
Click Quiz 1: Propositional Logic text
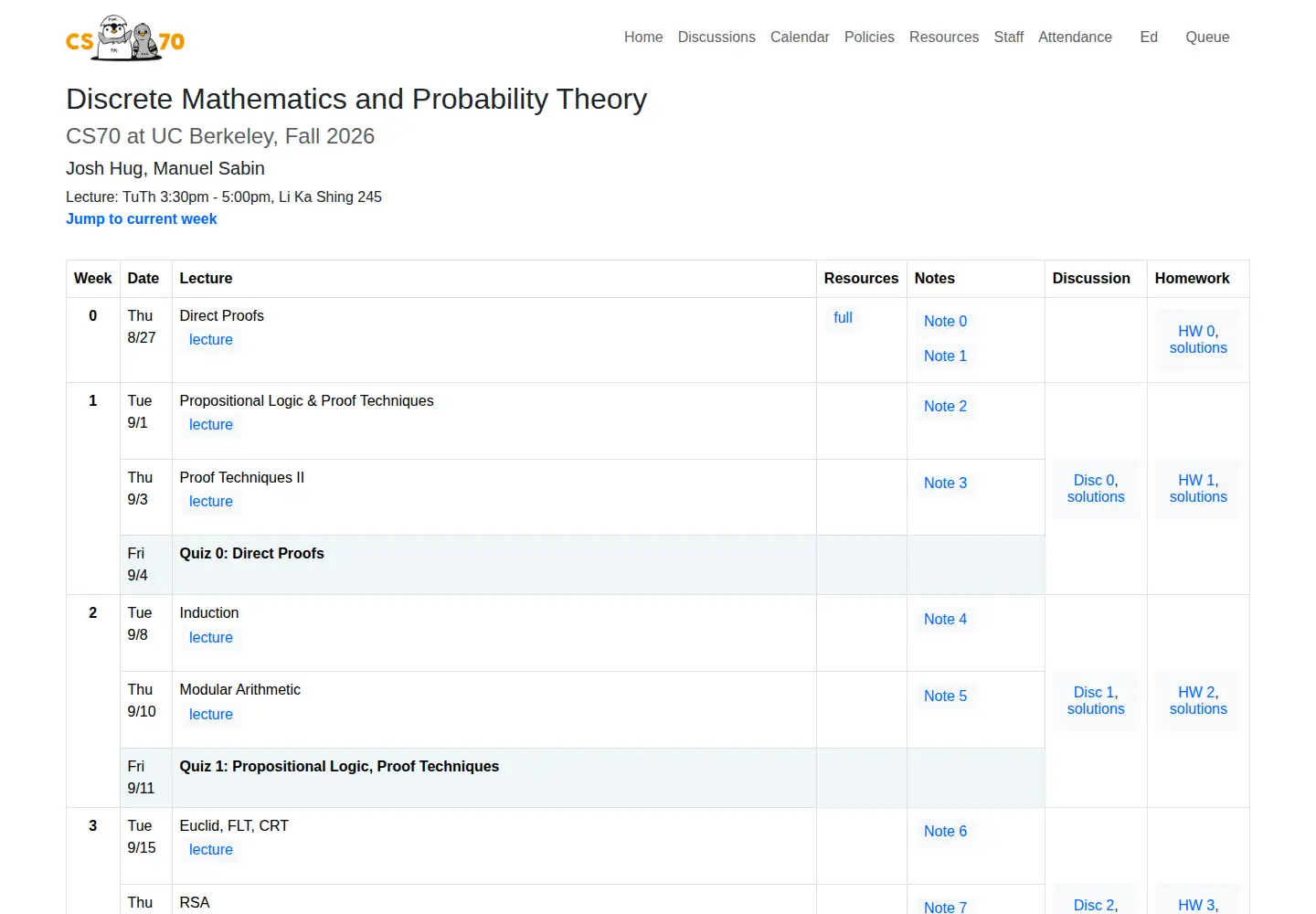tap(339, 766)
